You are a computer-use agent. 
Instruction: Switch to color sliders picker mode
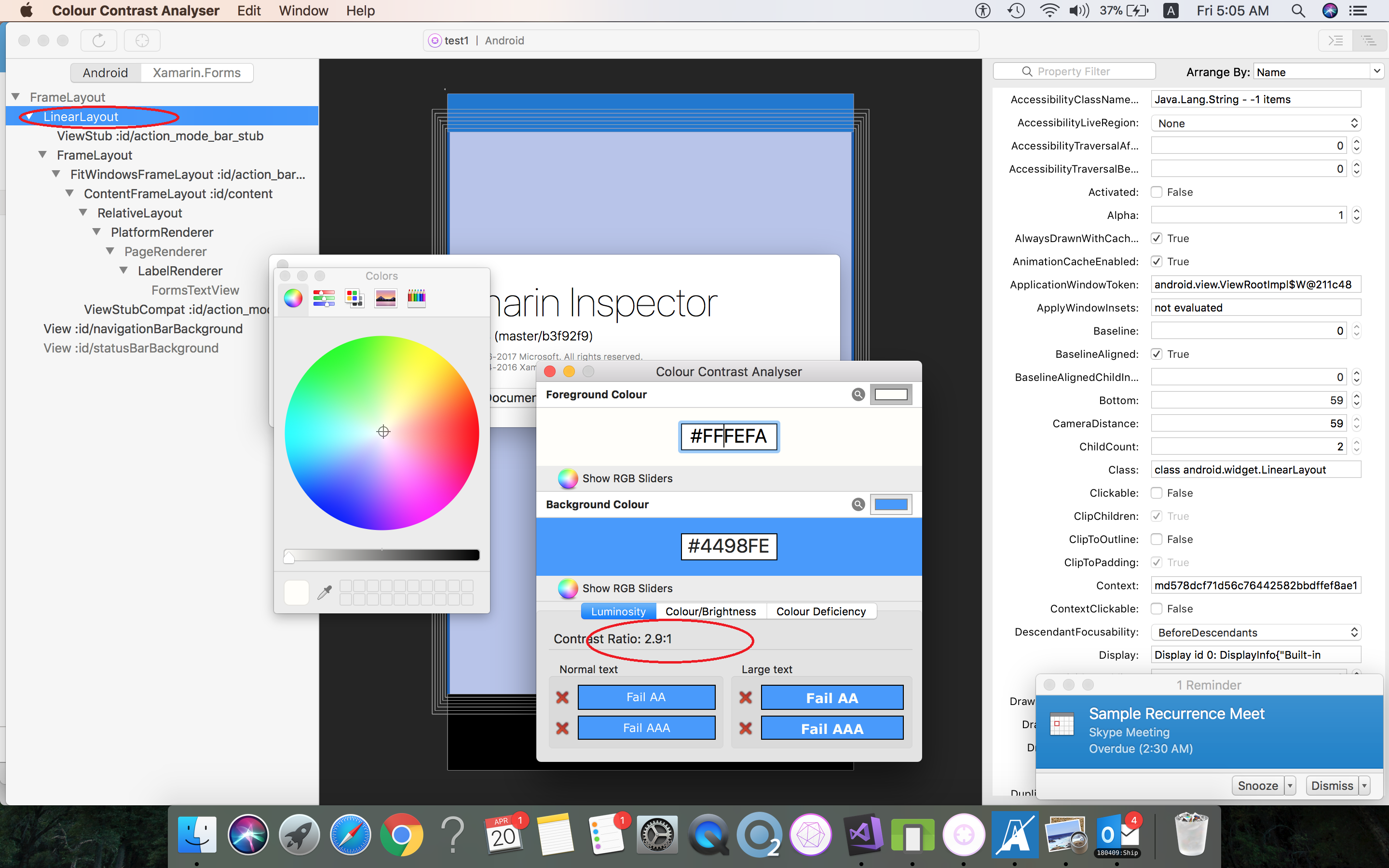(324, 298)
